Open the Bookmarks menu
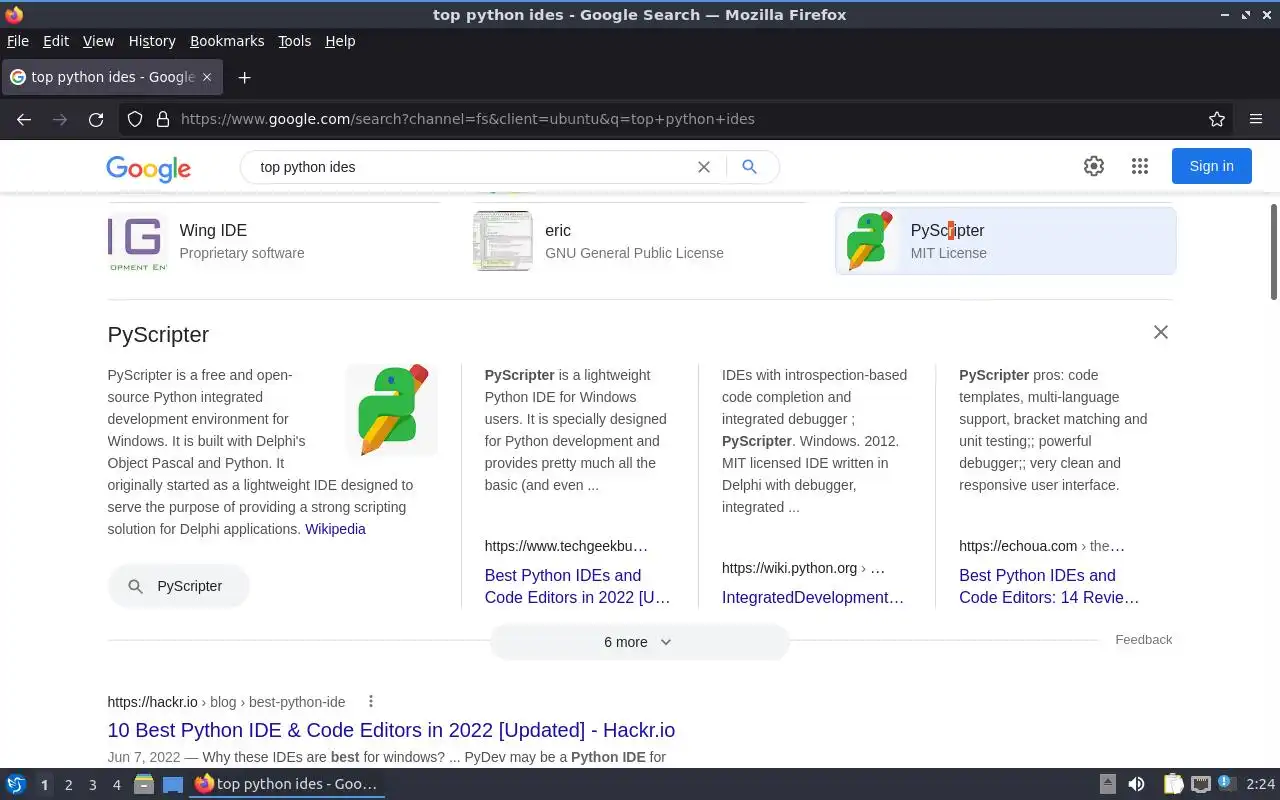1280x800 pixels. coord(227,41)
